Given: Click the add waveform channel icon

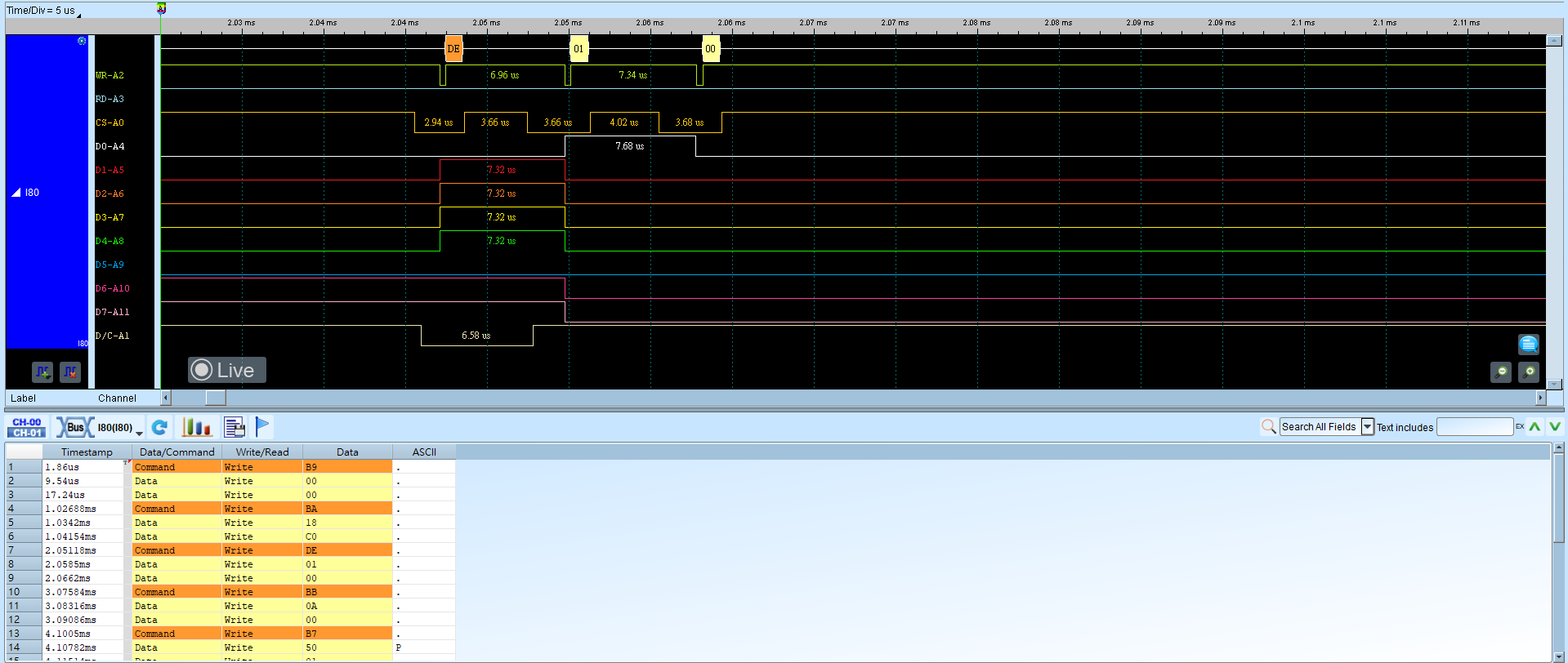Looking at the screenshot, I should pos(42,372).
